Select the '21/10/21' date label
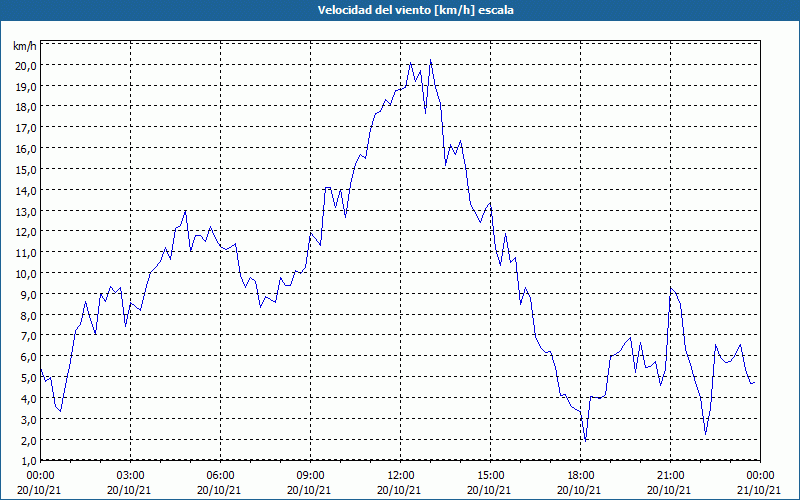 point(758,490)
